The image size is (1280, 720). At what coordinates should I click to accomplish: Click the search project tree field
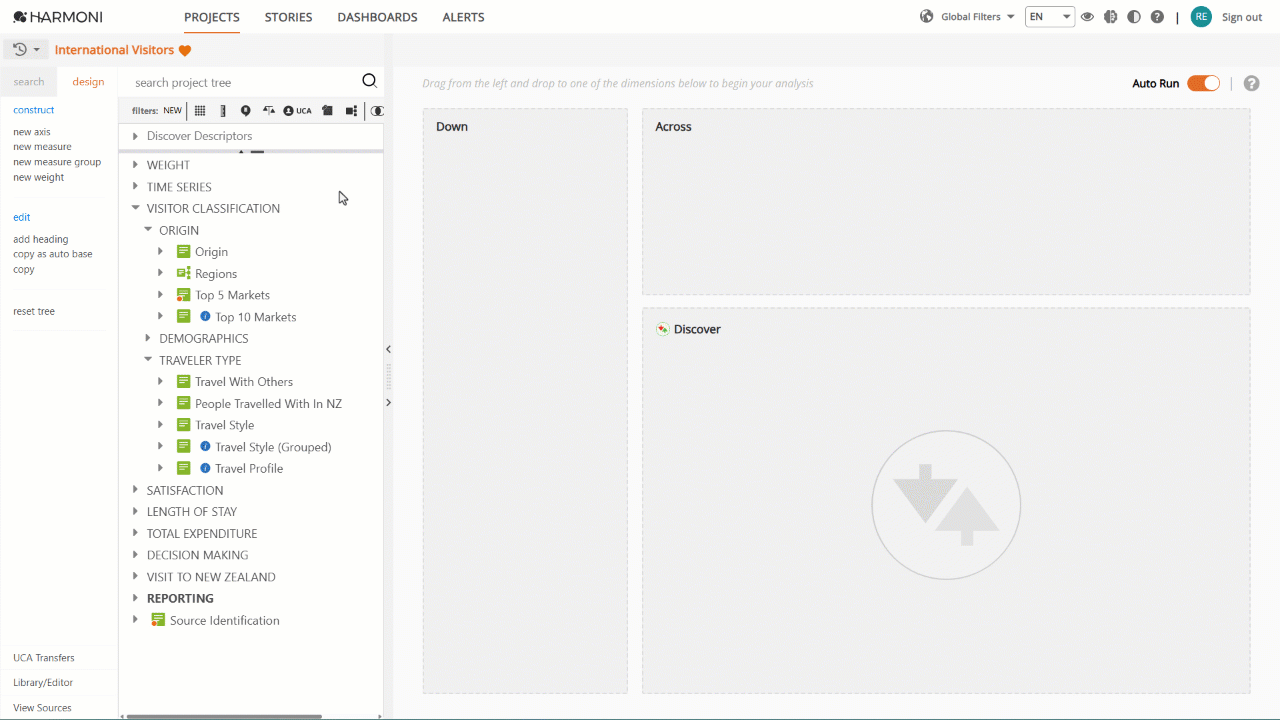coord(245,82)
